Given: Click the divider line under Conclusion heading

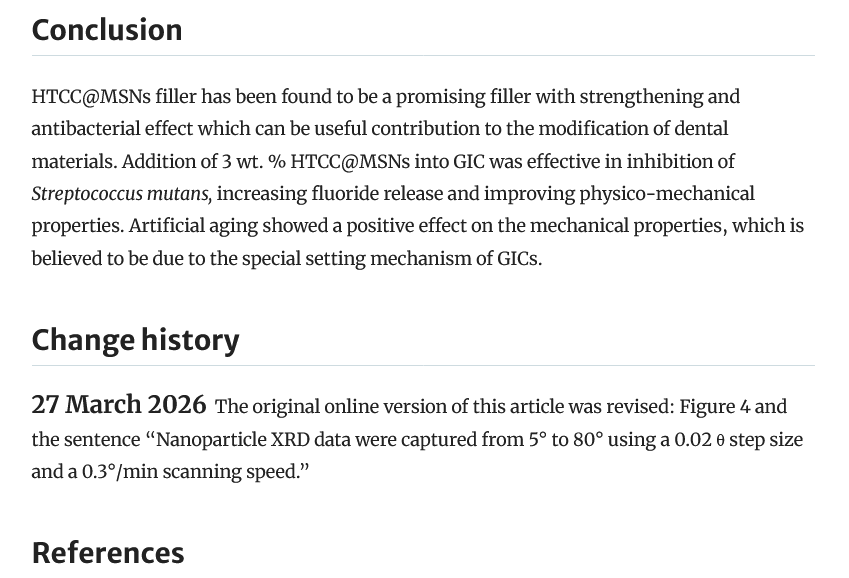Looking at the screenshot, I should [x=423, y=56].
